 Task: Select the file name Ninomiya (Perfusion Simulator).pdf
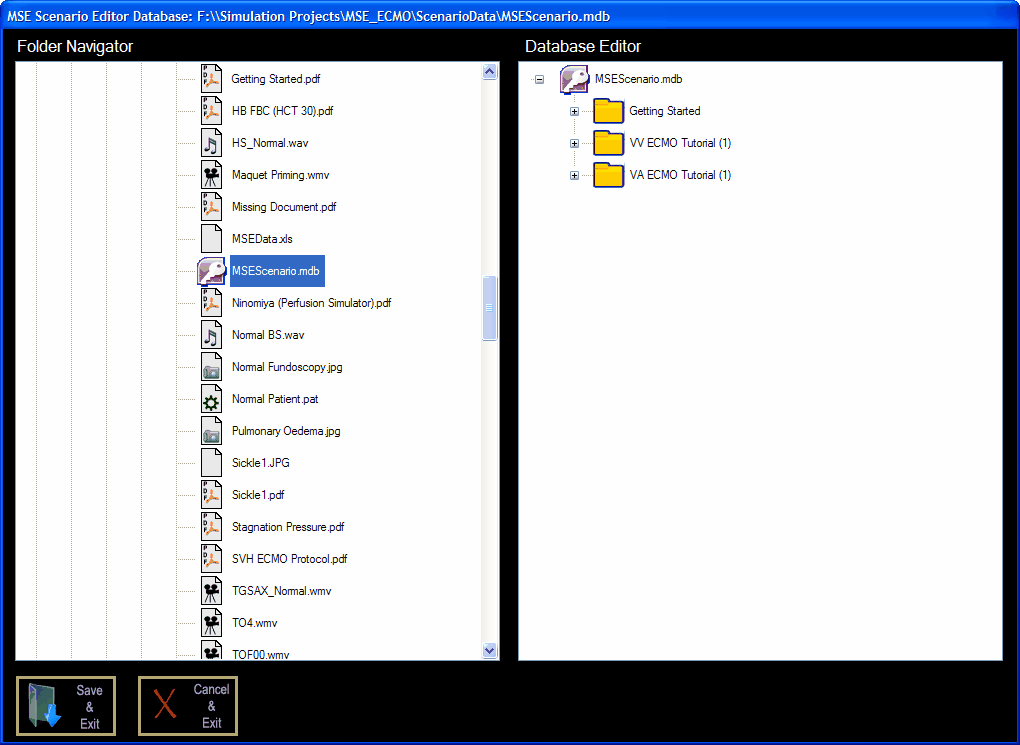click(x=312, y=303)
